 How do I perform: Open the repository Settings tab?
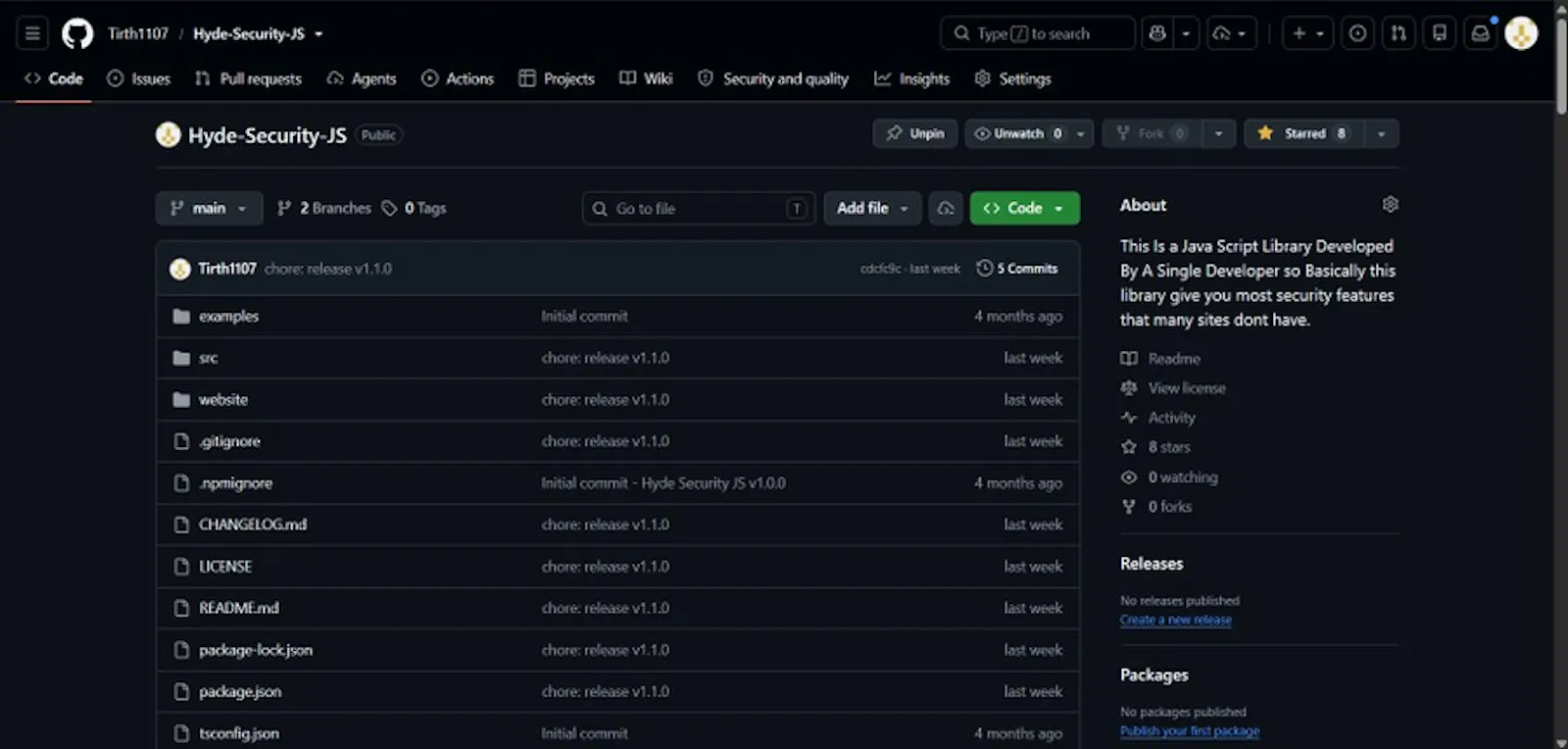1012,78
